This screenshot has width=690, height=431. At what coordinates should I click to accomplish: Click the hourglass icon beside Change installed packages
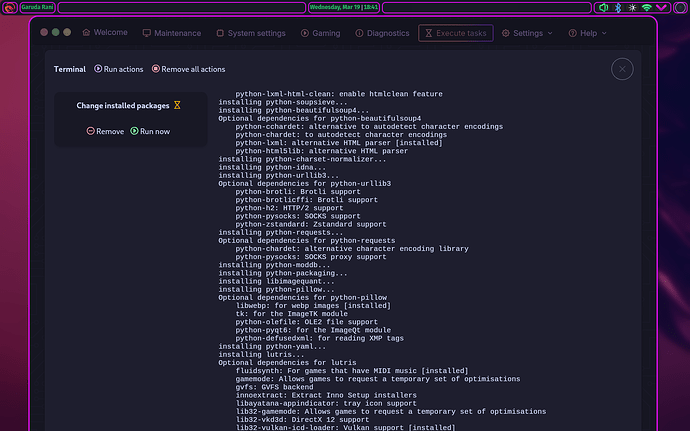177,105
